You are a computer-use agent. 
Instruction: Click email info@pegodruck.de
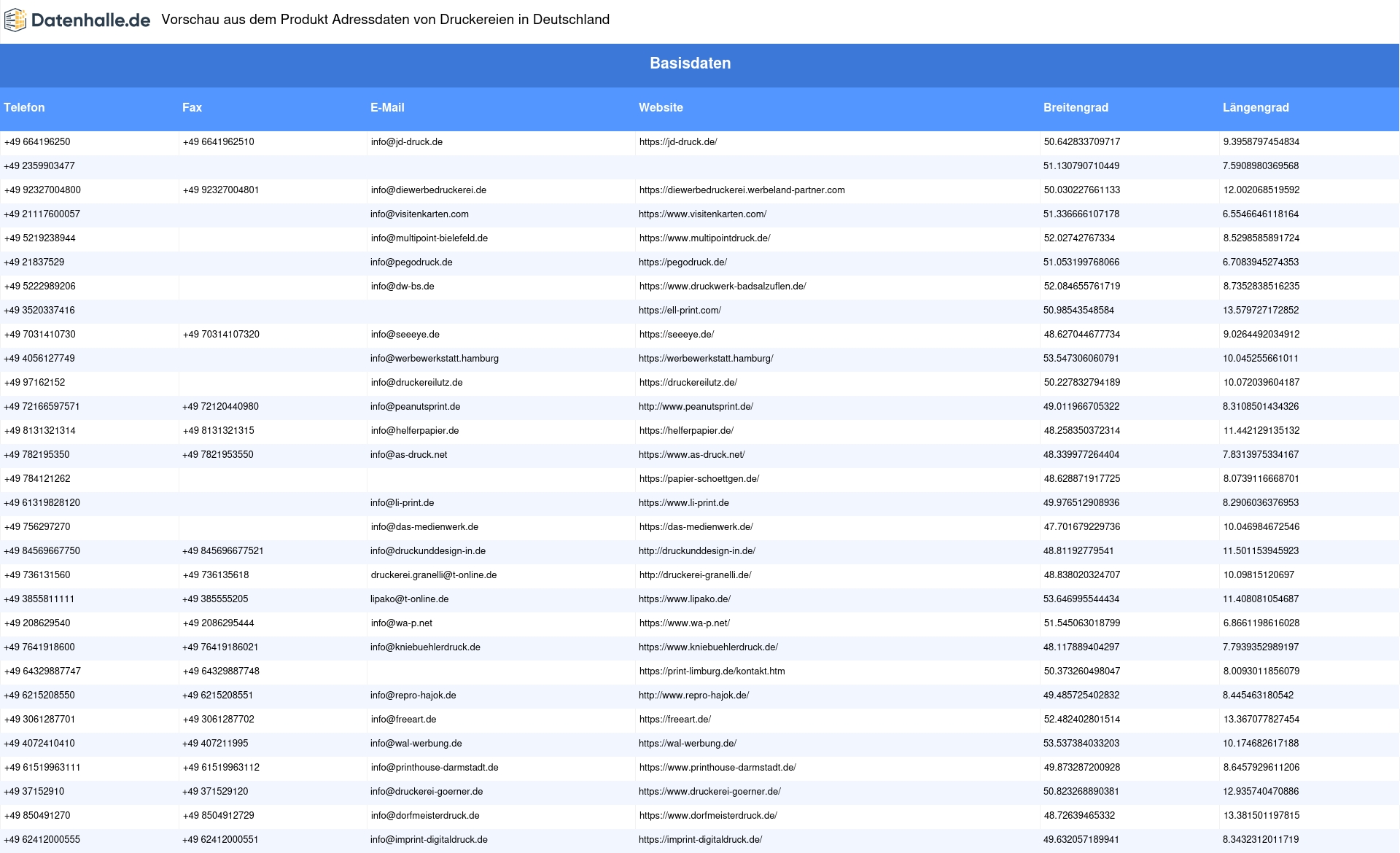pos(411,262)
